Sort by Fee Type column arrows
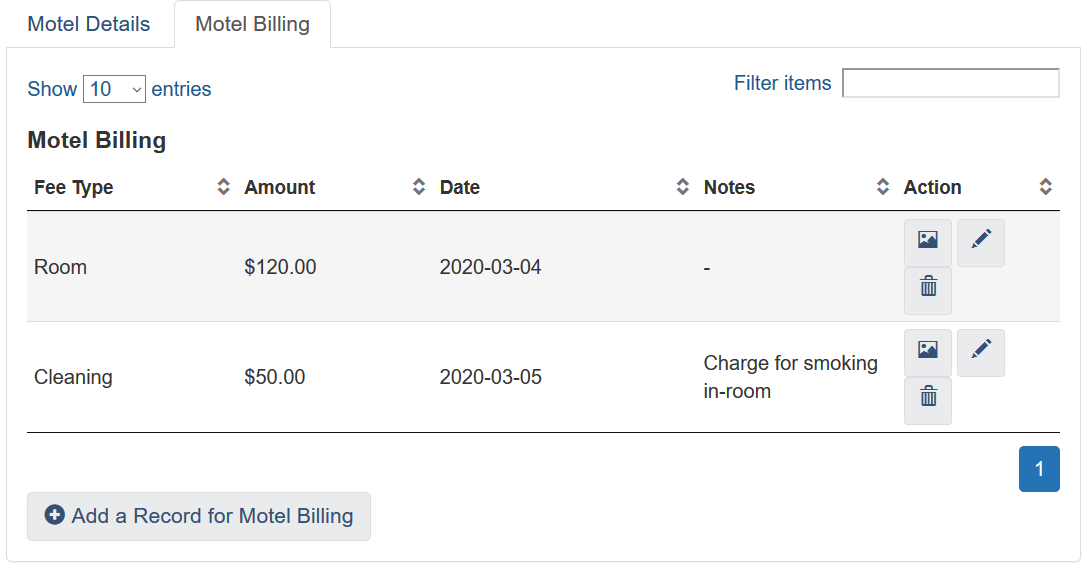This screenshot has width=1087, height=572. (224, 187)
